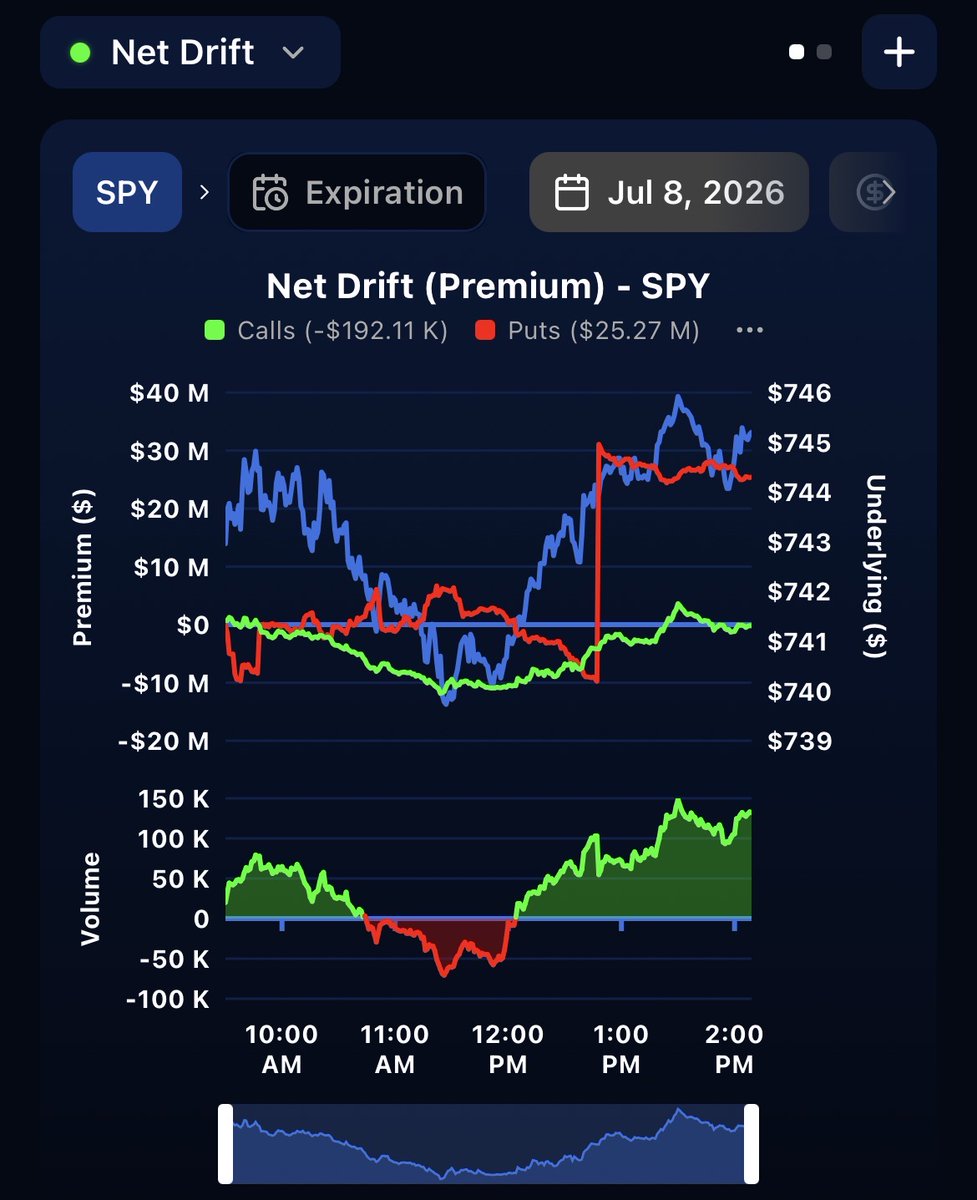Viewport: 977px width, 1200px height.
Task: Click the green status dot beside Net Drift
Action: tap(80, 52)
